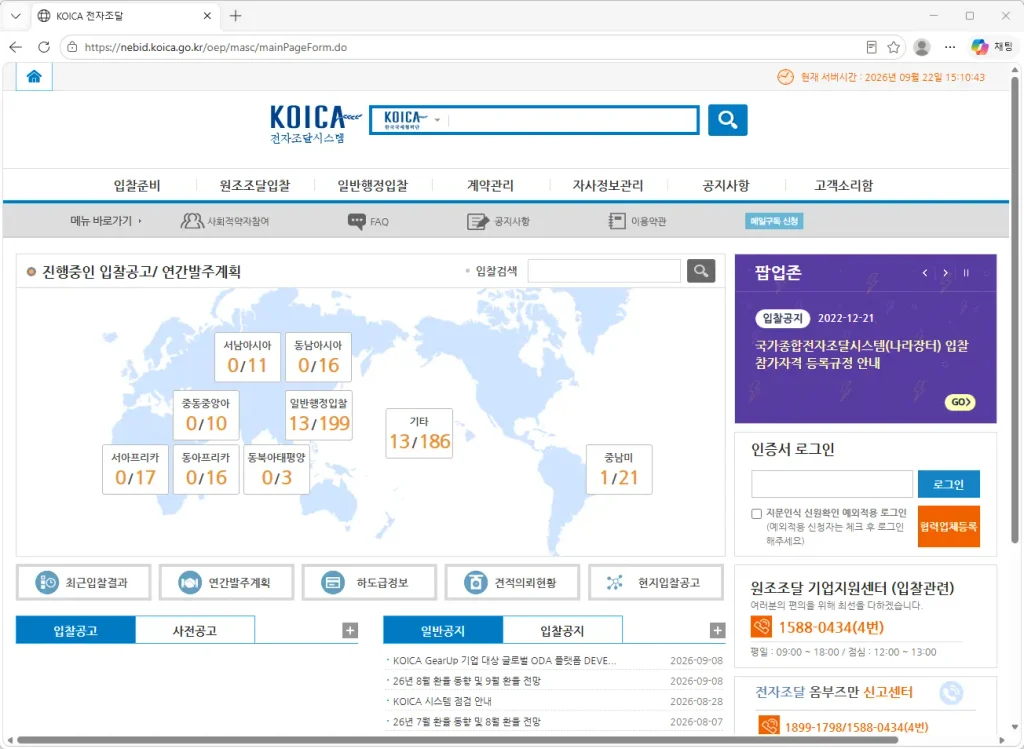Open the 일반행정입찰 menu
Image resolution: width=1024 pixels, height=749 pixels.
point(372,185)
